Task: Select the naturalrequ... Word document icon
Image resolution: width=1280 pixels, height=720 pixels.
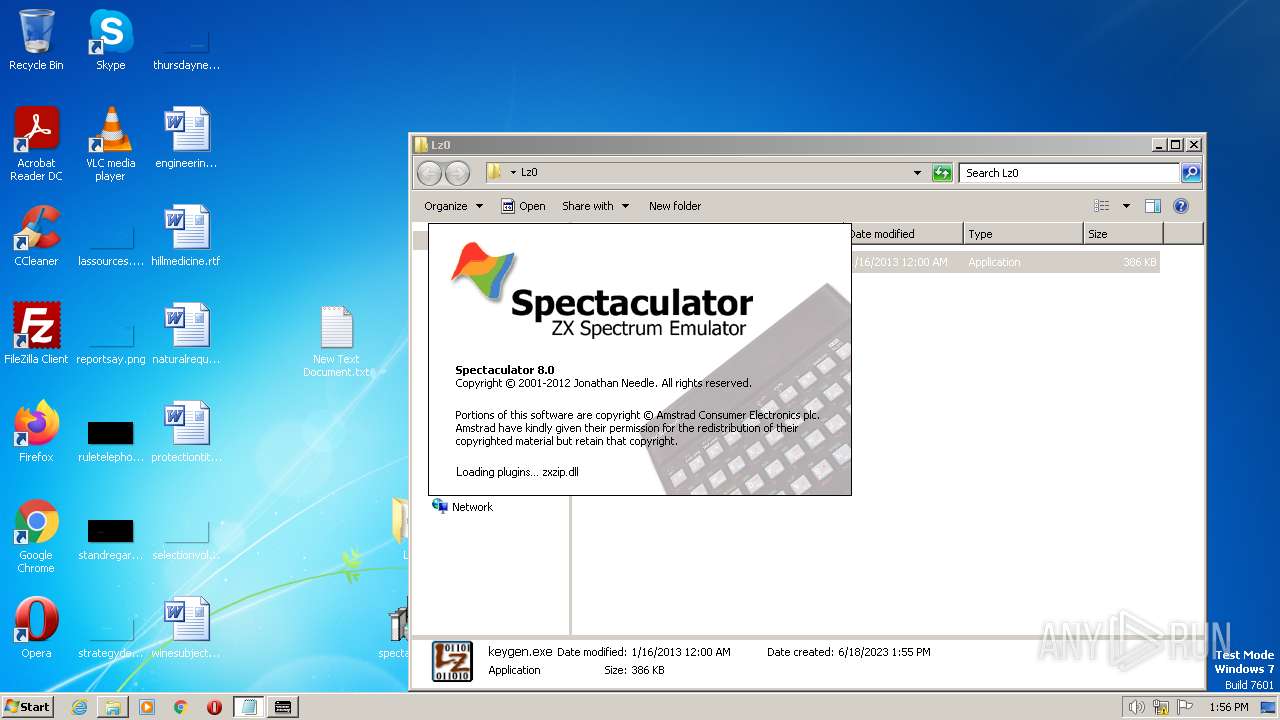Action: click(186, 334)
